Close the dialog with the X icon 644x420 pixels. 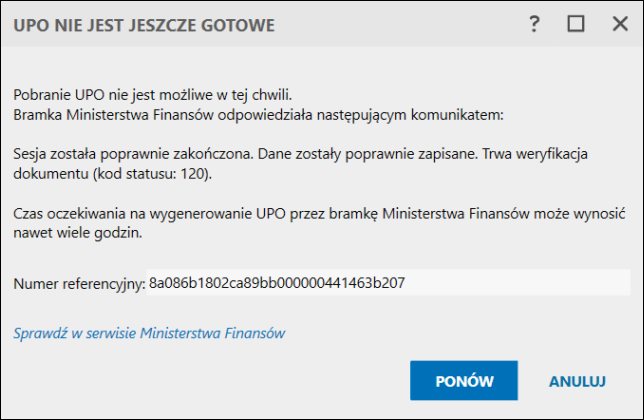[620, 24]
